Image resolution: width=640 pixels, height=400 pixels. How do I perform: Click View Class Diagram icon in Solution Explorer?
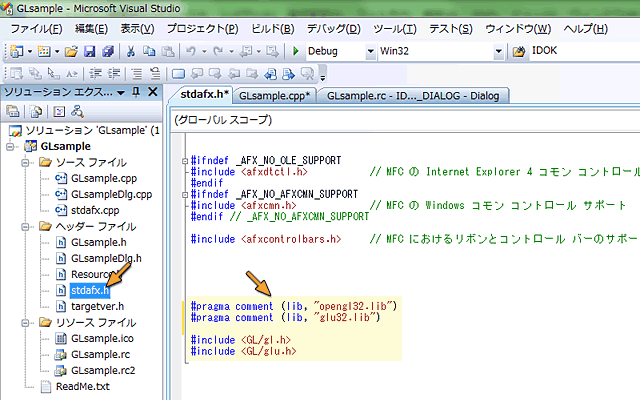pos(77,111)
